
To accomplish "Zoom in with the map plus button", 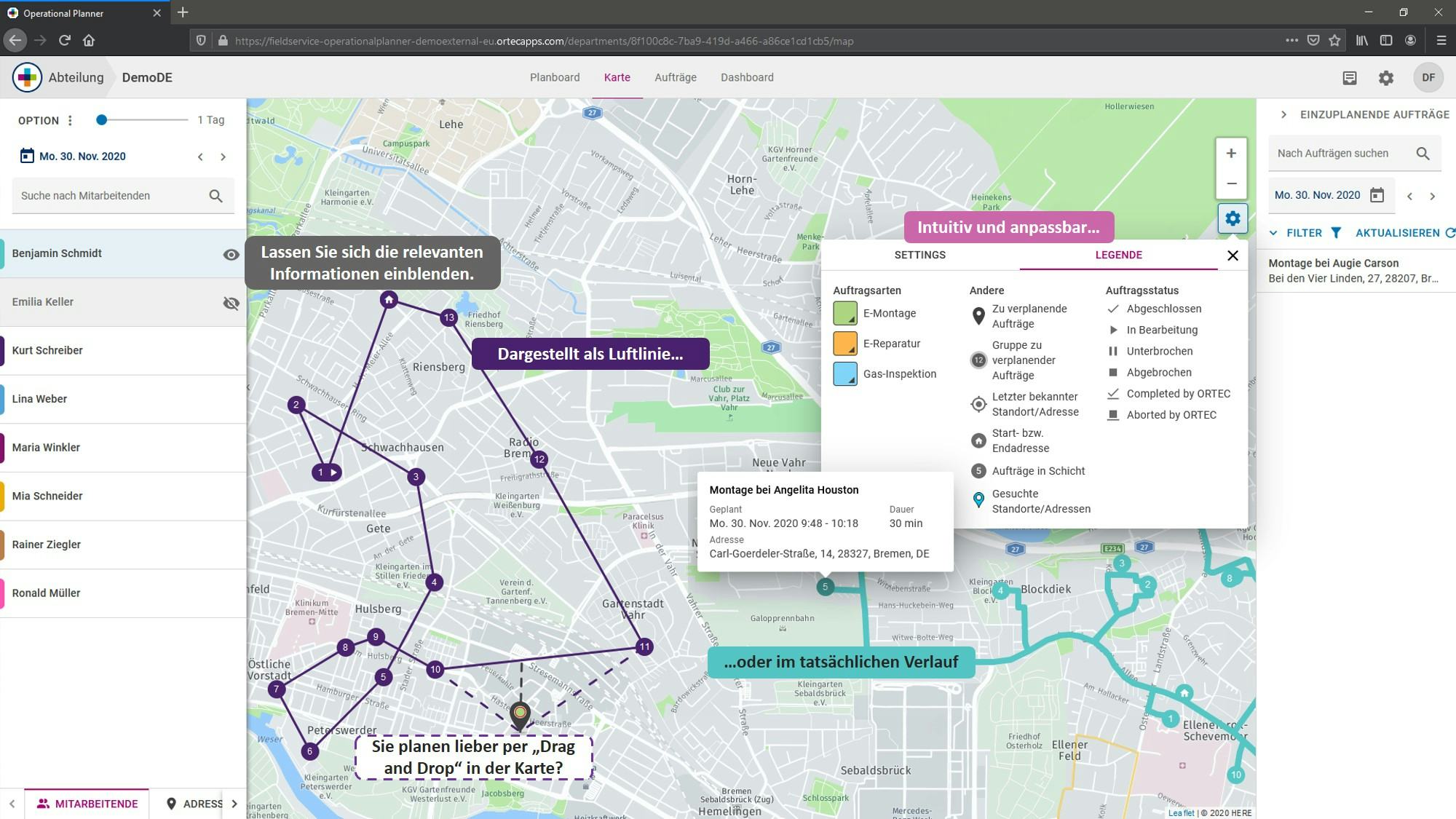I will 1231,154.
